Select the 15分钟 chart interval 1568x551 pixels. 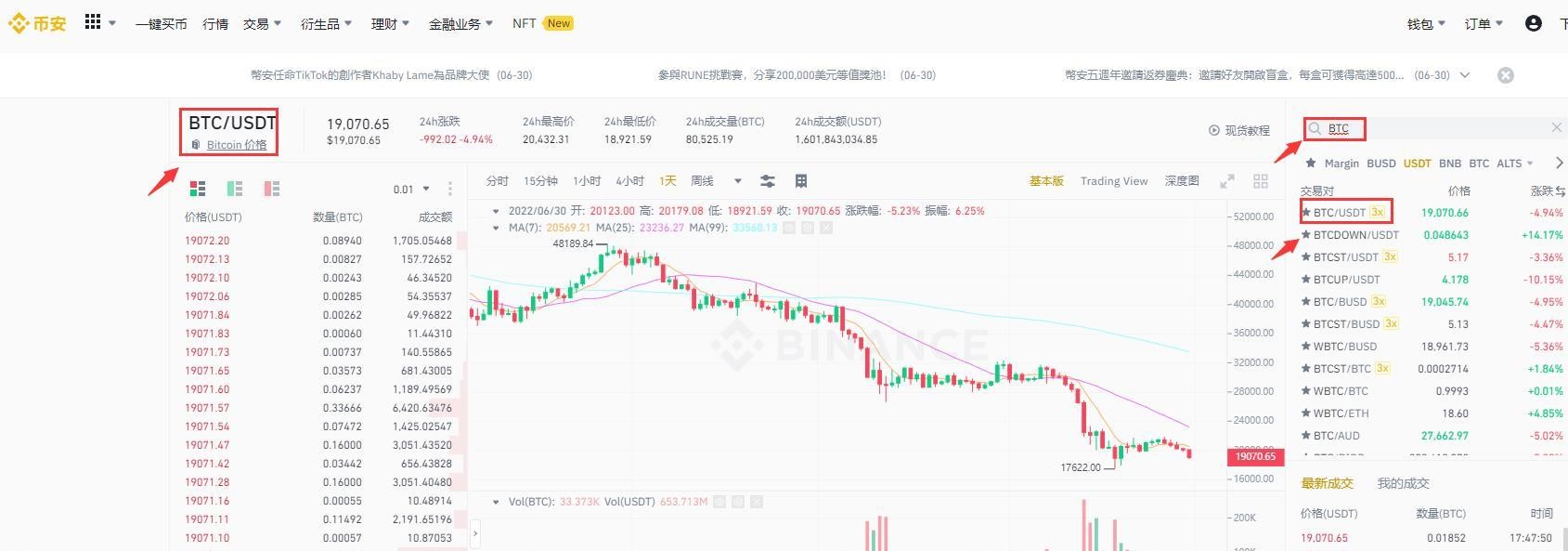(x=540, y=181)
